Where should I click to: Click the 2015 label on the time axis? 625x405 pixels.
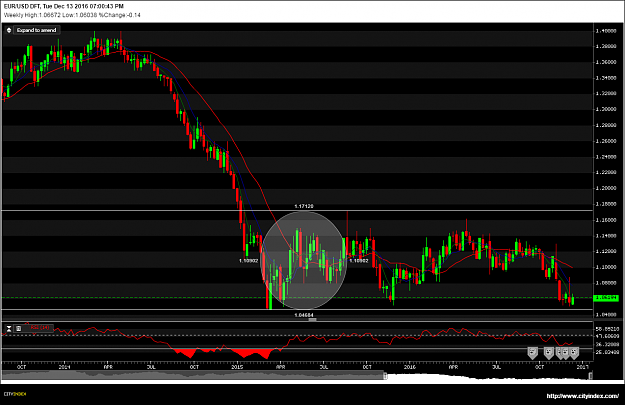tap(238, 367)
